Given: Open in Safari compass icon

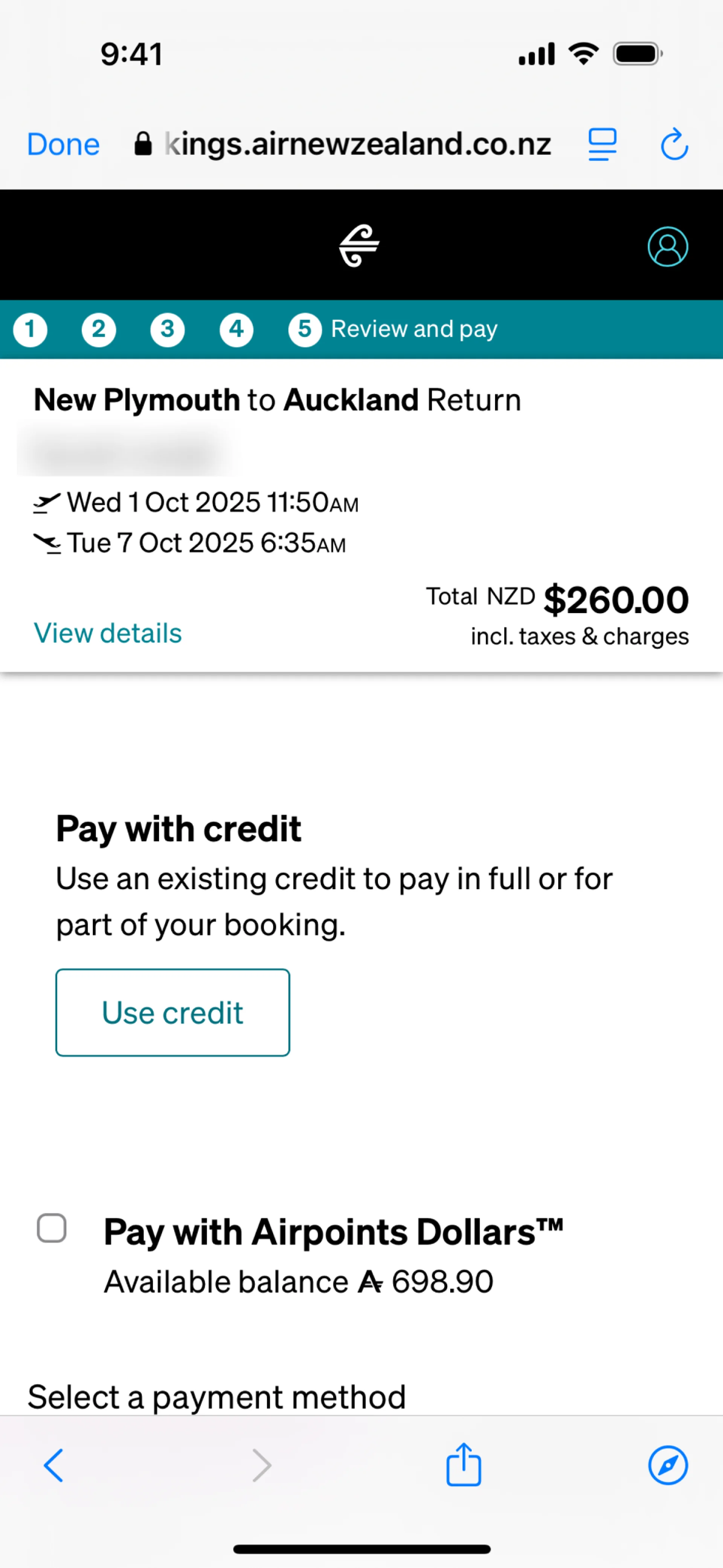Looking at the screenshot, I should point(667,1465).
